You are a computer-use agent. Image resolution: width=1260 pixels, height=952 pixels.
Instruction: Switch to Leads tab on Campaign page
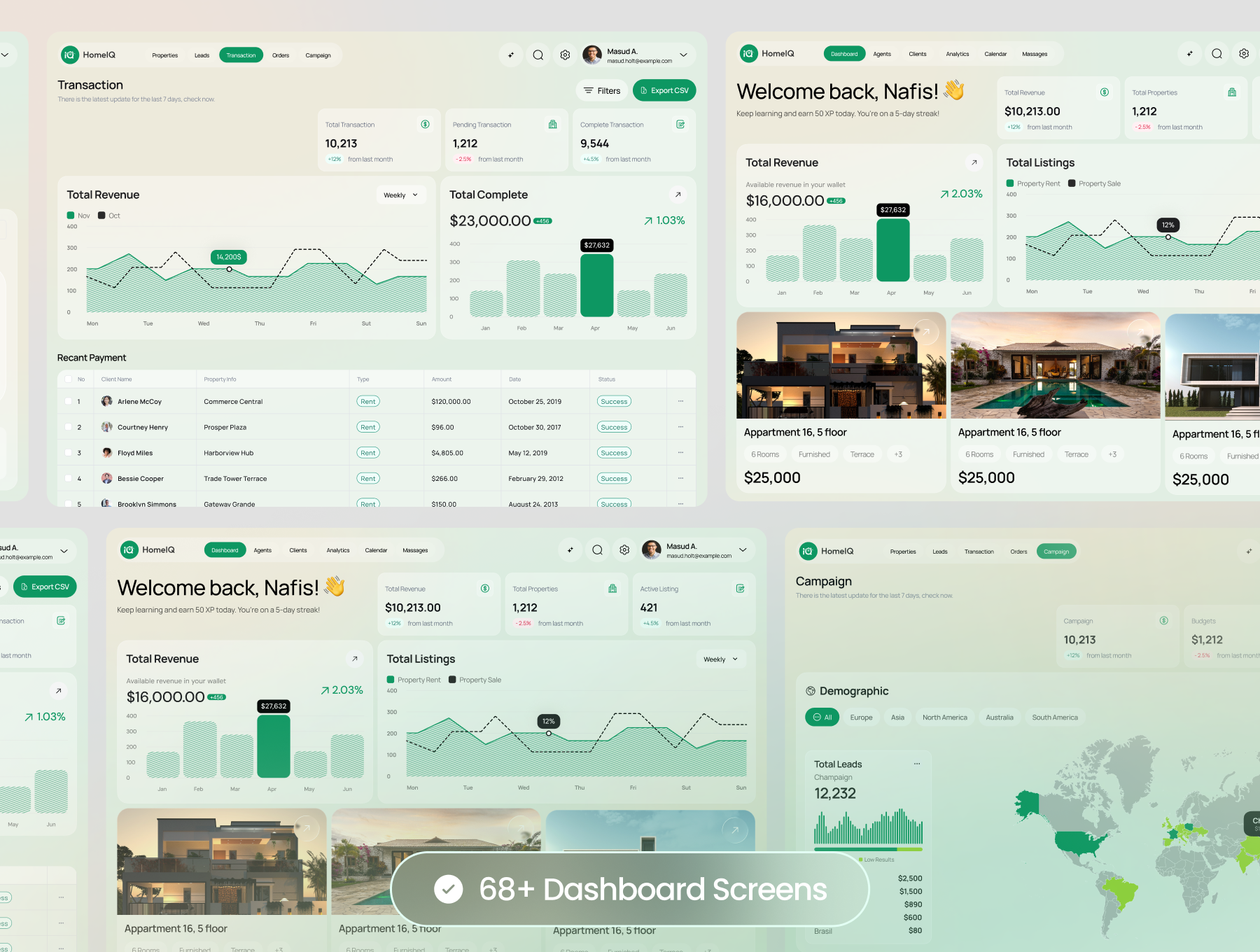(939, 552)
